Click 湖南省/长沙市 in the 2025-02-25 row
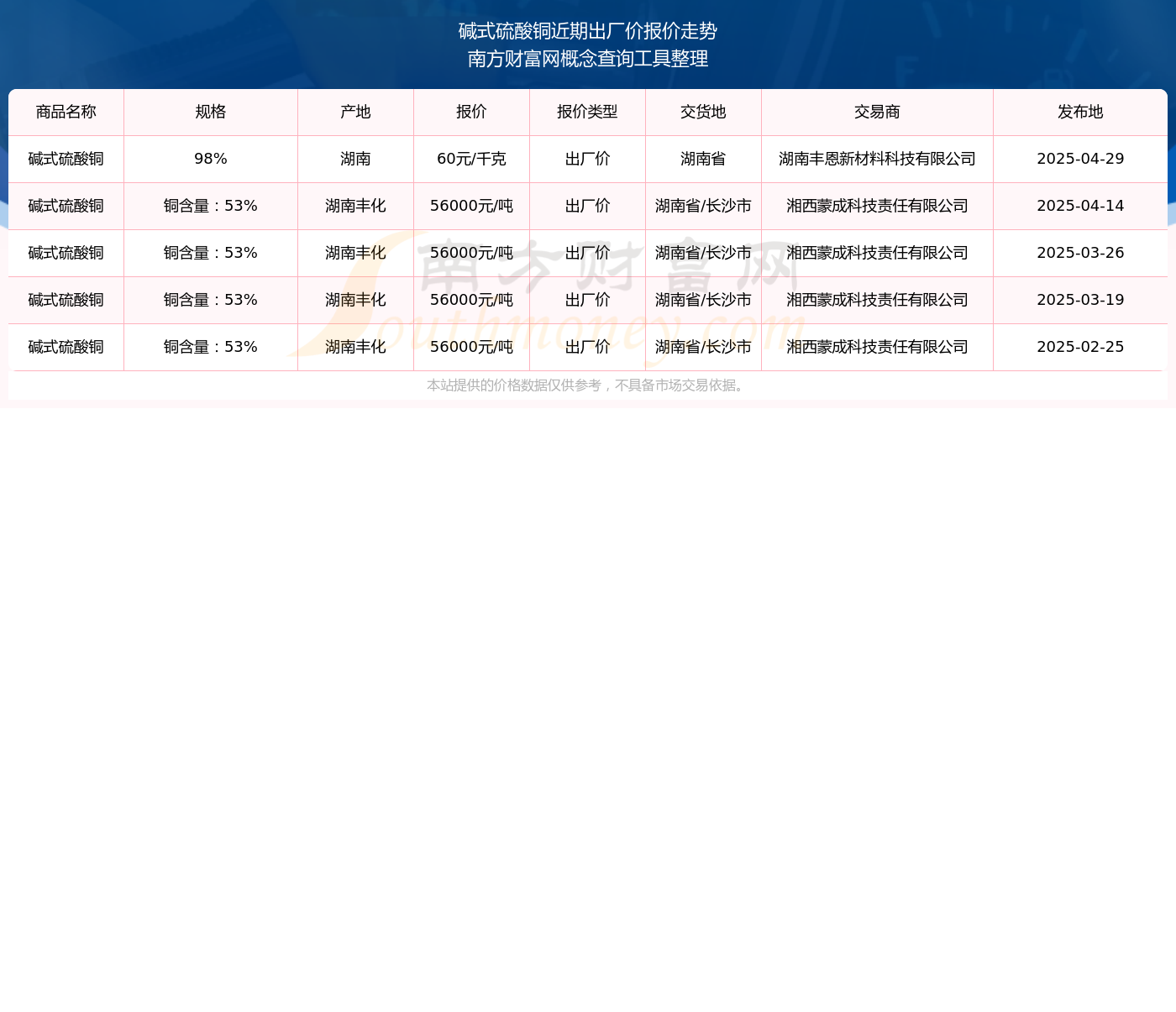 [x=703, y=347]
